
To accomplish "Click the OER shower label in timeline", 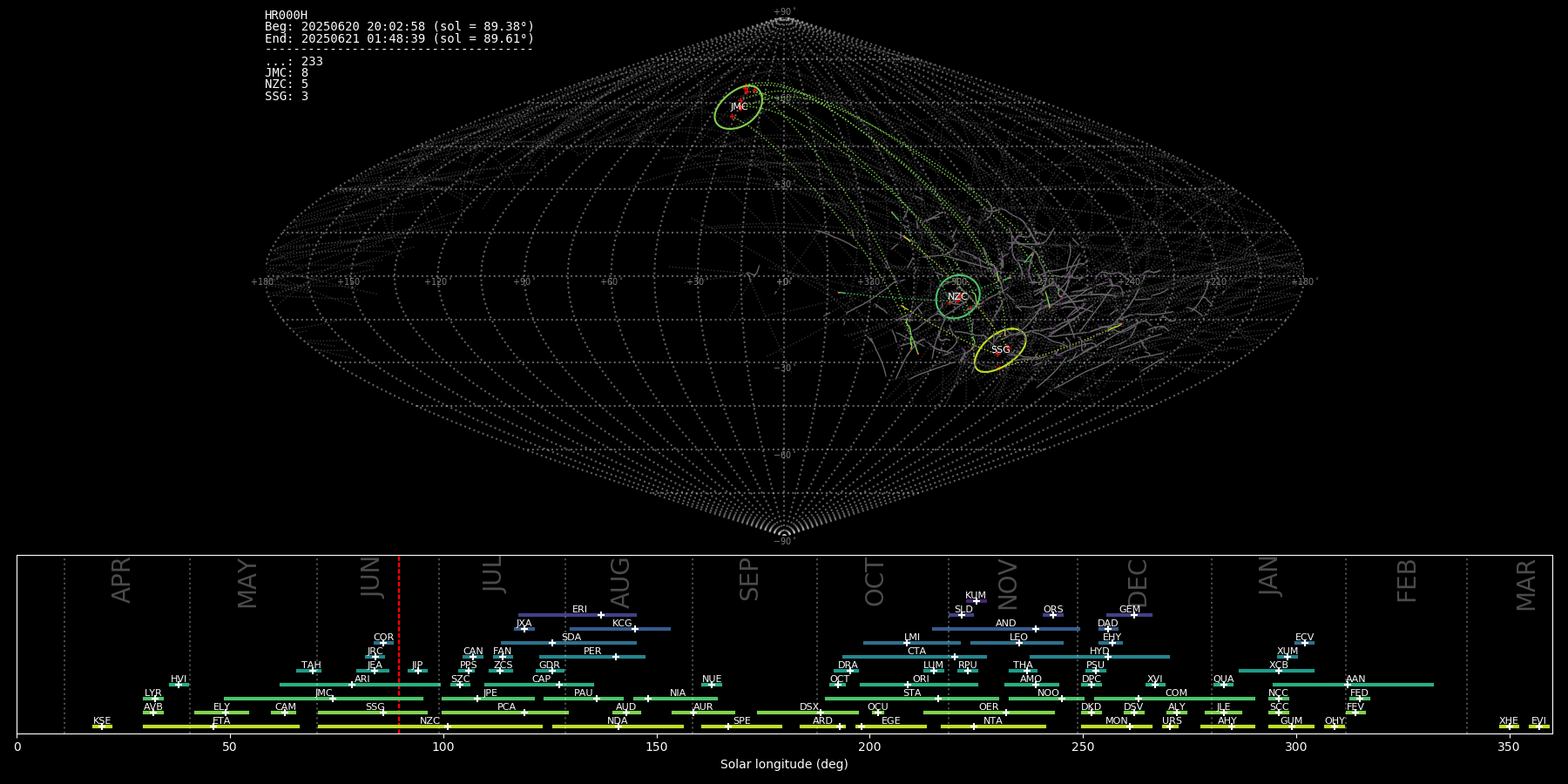I will pyautogui.click(x=989, y=707).
